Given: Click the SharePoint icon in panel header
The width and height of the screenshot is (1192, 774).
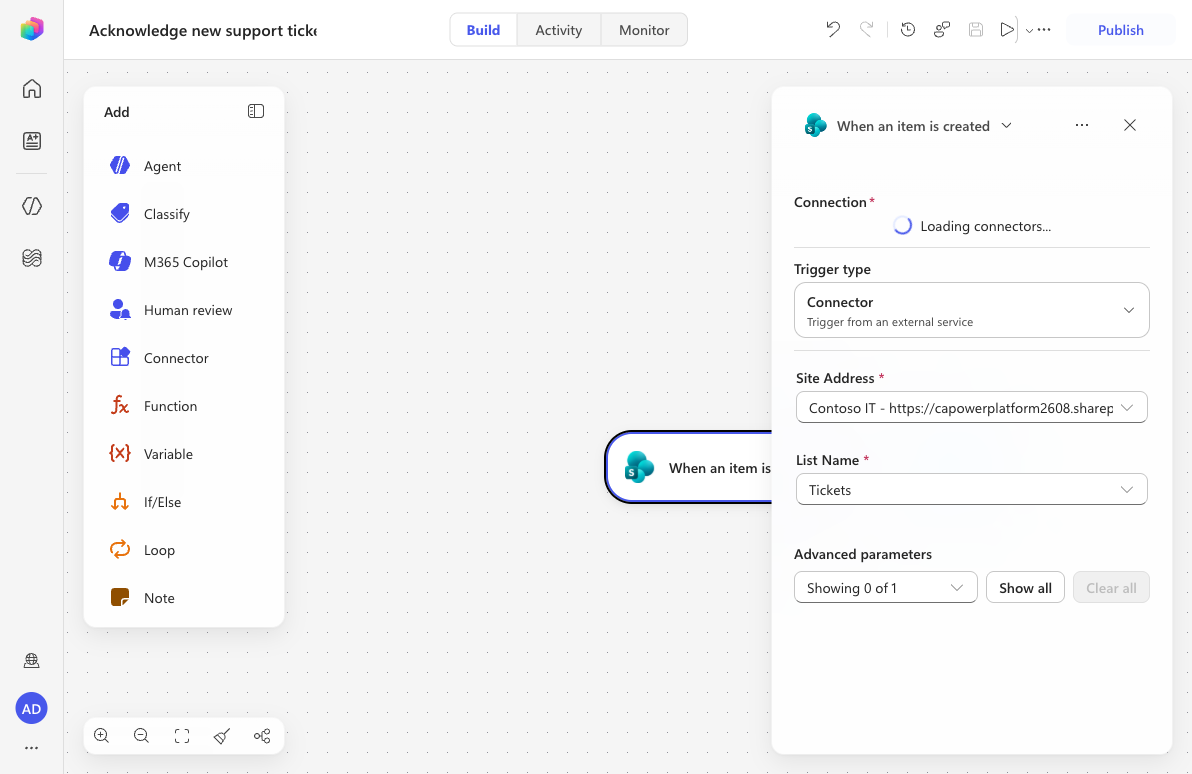Looking at the screenshot, I should click(816, 125).
